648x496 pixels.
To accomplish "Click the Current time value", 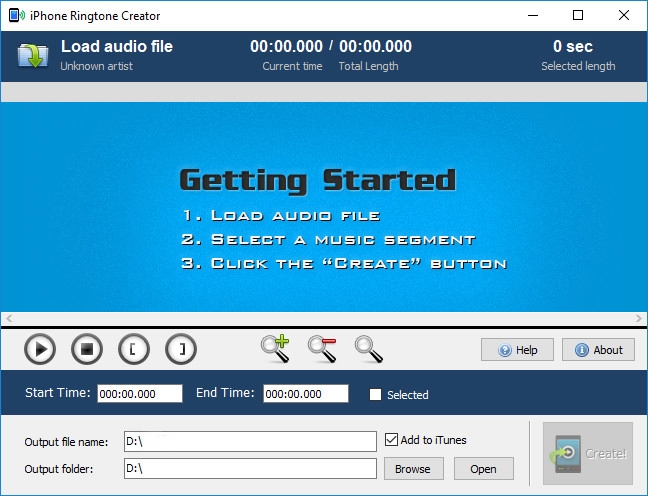I will pos(286,46).
